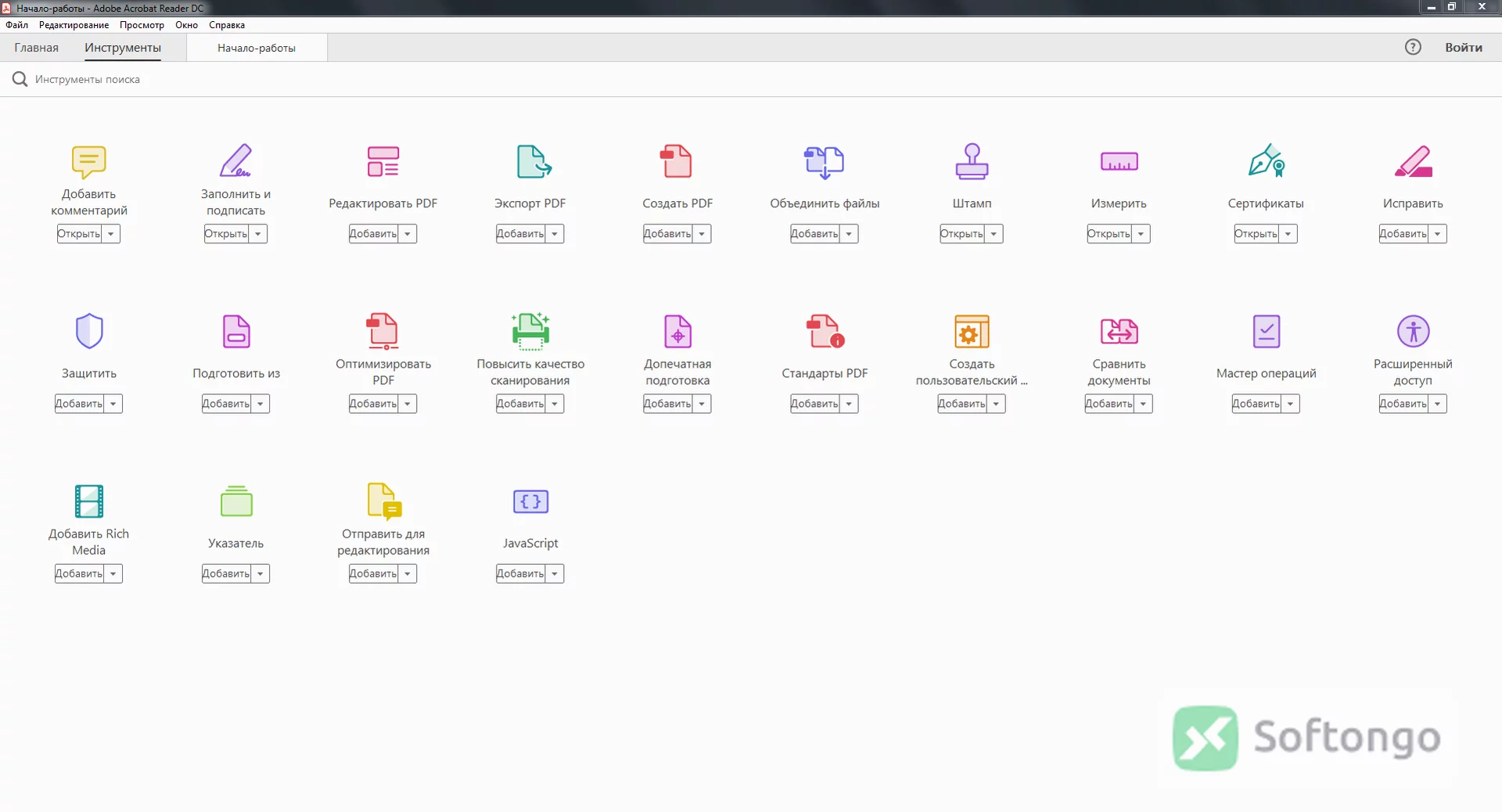Viewport: 1502px width, 812px height.
Task: Open the Optimize PDF icon
Action: pyautogui.click(x=383, y=331)
